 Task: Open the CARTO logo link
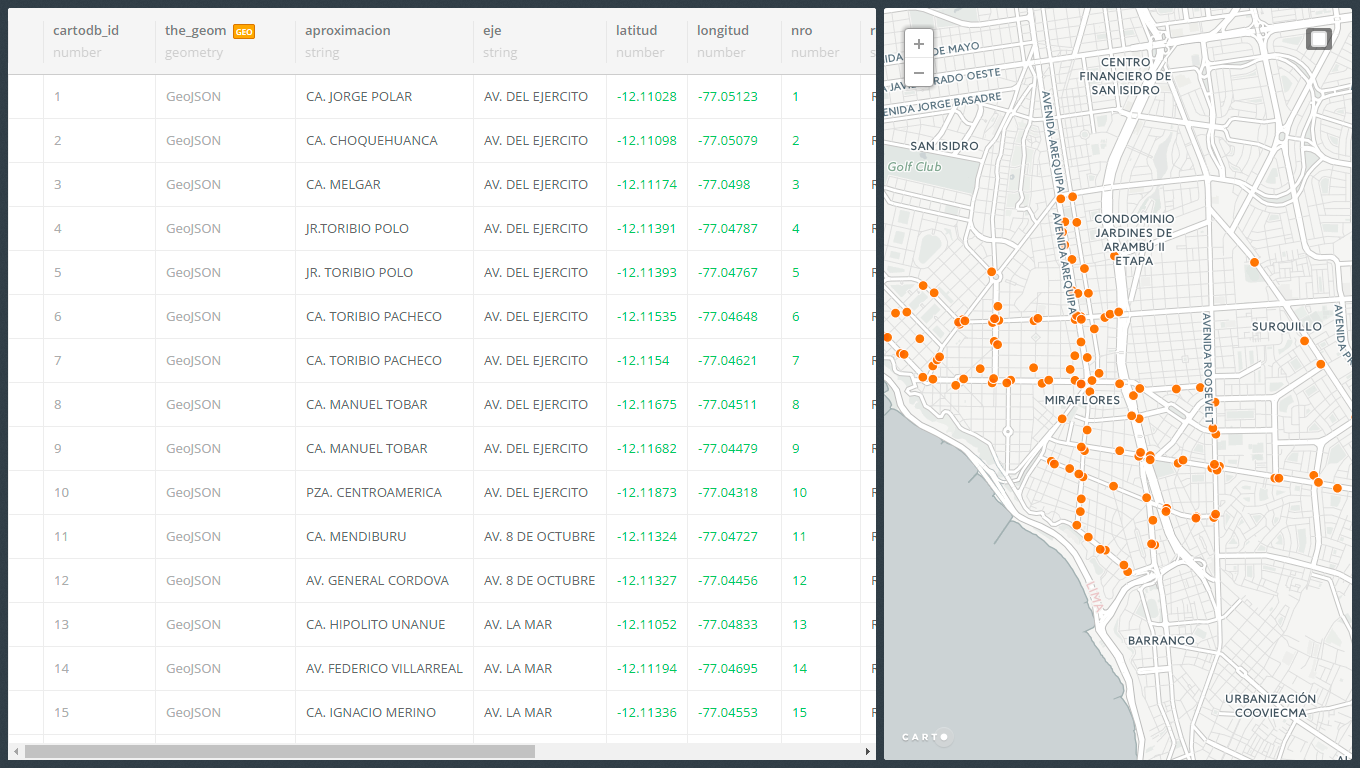coord(927,737)
